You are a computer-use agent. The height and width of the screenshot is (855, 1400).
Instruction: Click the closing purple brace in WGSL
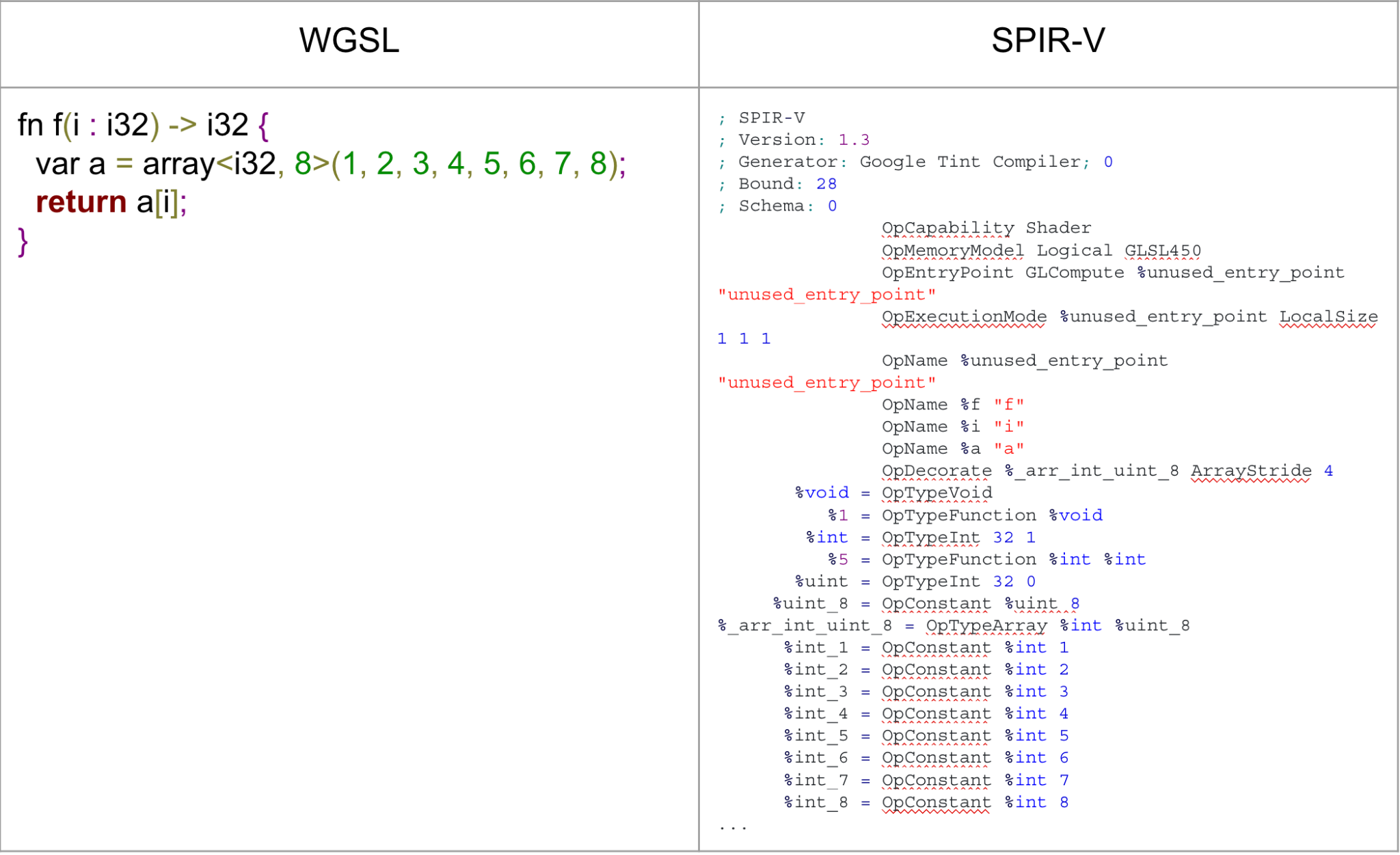coord(23,241)
